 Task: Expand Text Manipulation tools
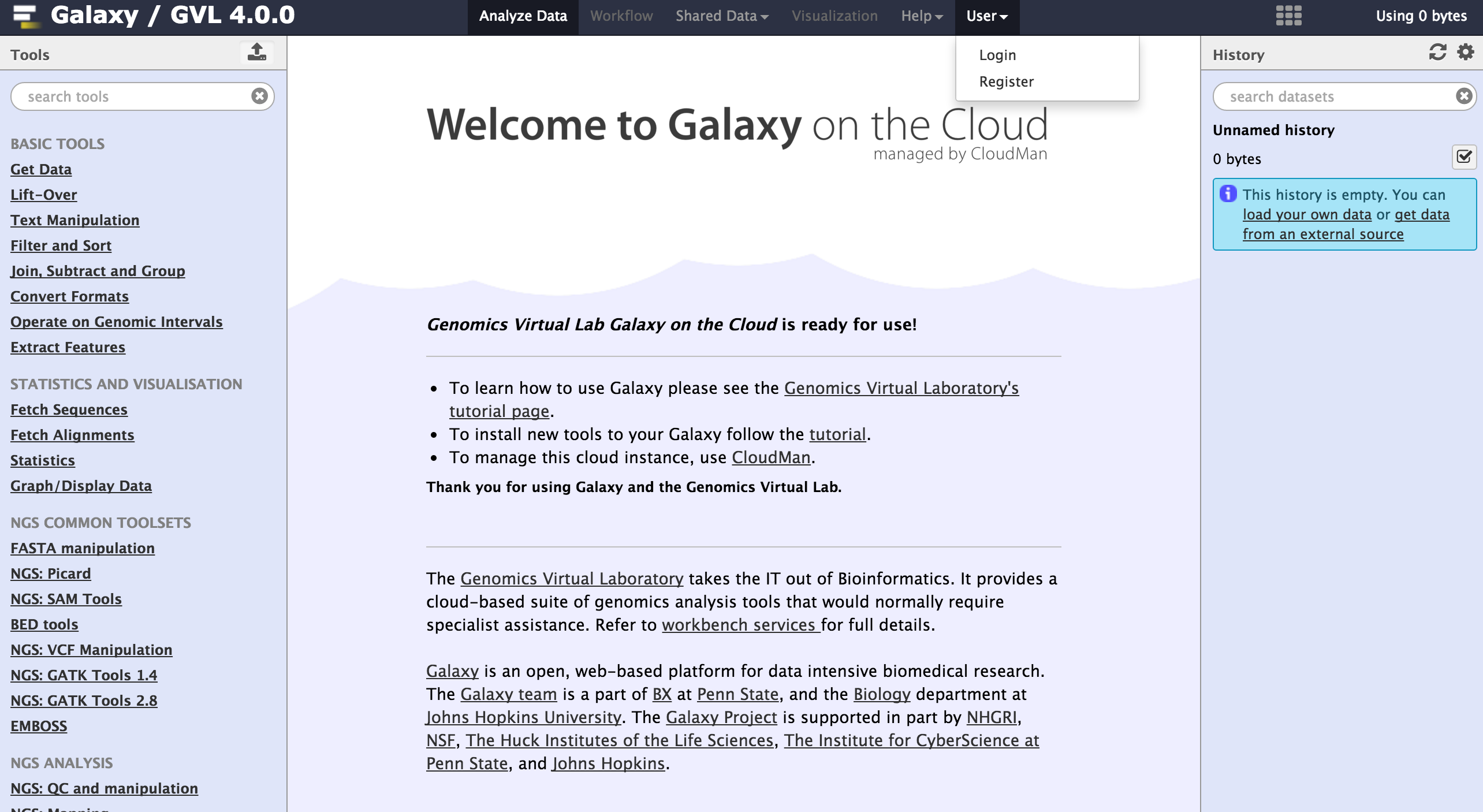(x=75, y=220)
